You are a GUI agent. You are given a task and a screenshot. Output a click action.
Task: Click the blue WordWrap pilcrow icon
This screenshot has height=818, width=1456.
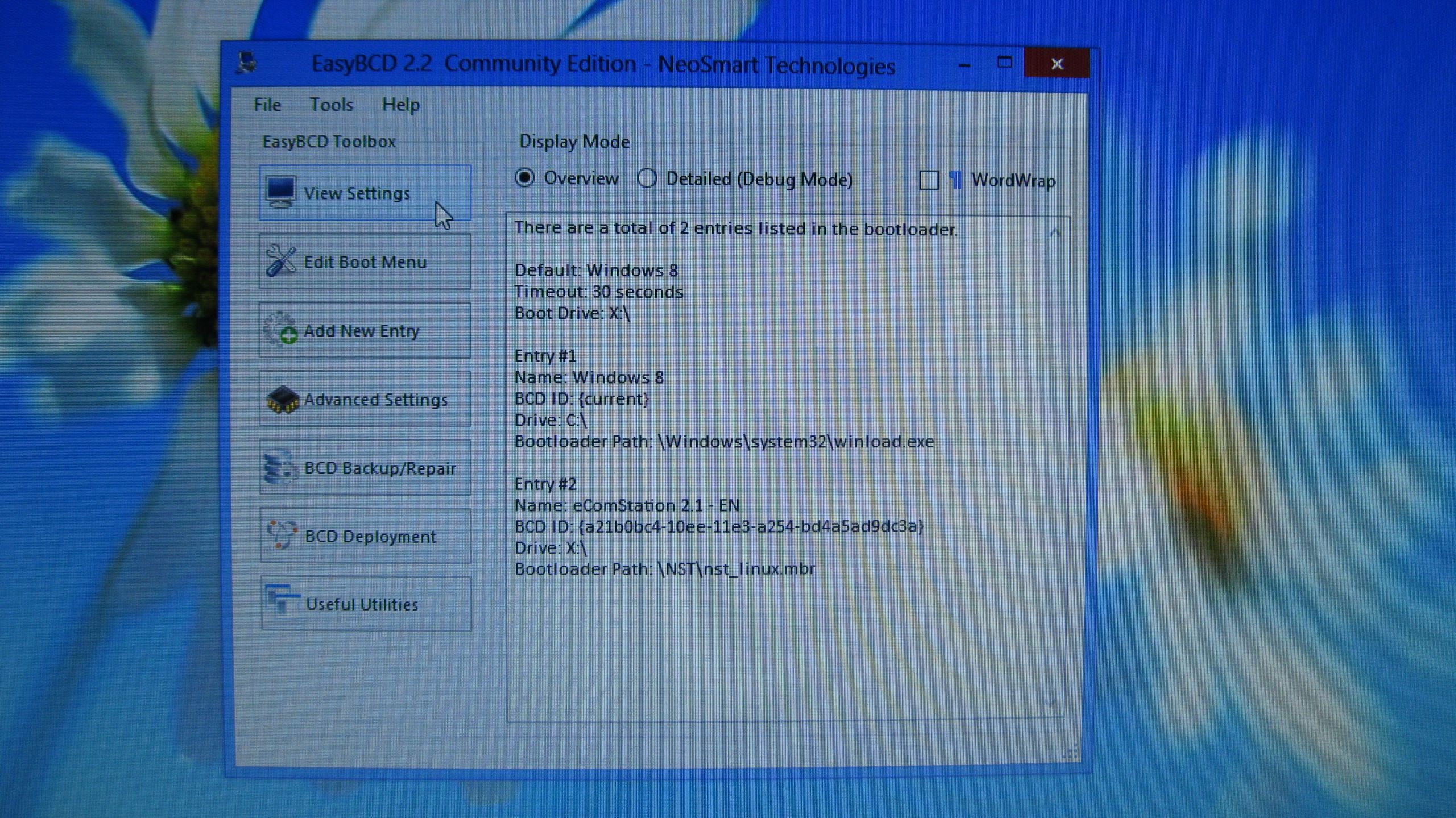point(955,180)
